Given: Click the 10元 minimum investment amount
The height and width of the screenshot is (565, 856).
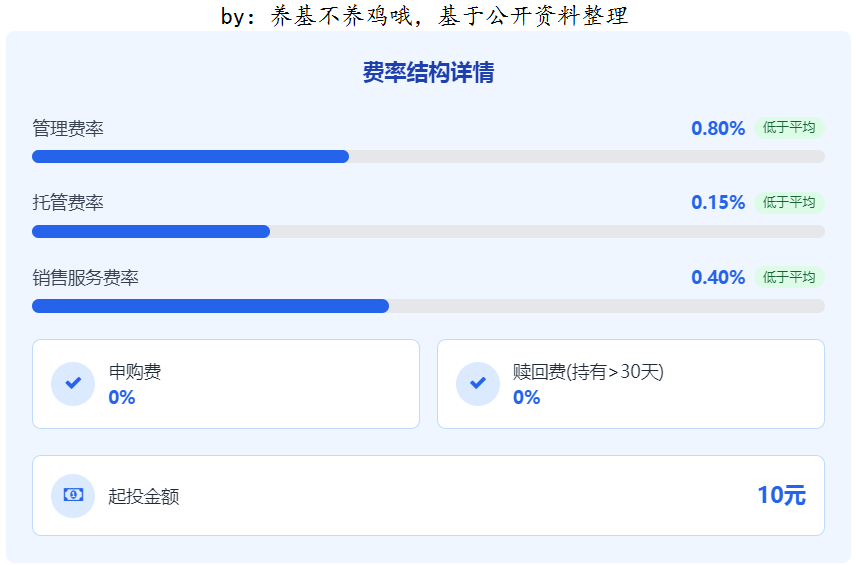Looking at the screenshot, I should [x=781, y=495].
